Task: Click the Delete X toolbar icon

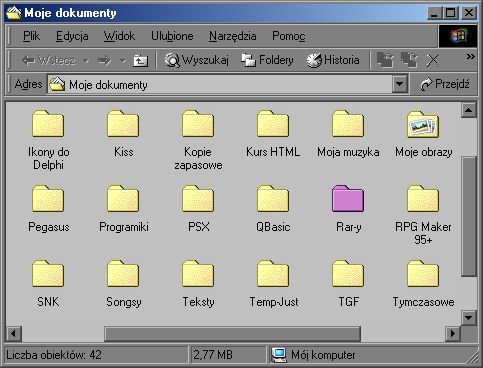Action: (432, 61)
